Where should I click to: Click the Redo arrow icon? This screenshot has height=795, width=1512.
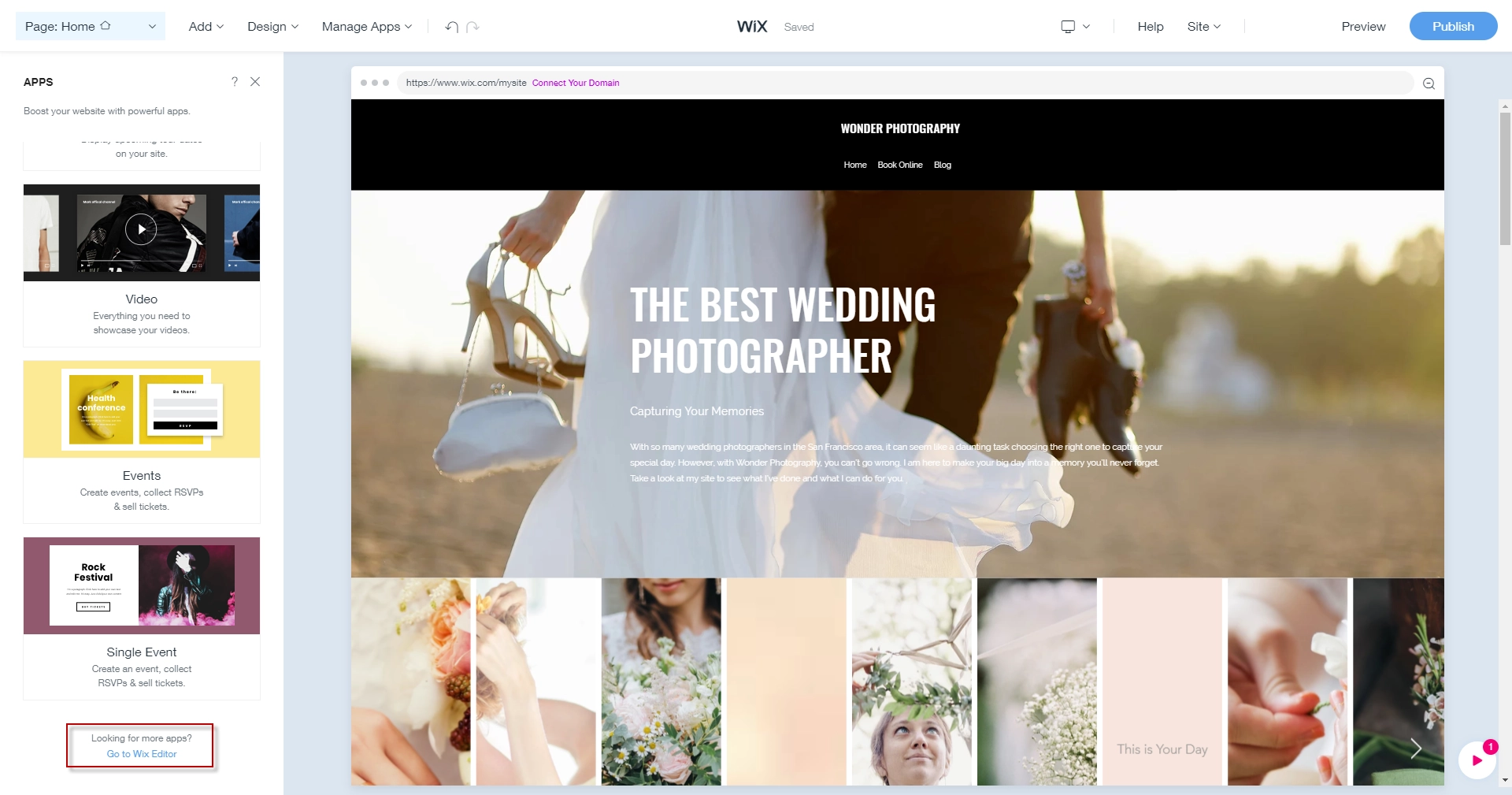coord(472,27)
